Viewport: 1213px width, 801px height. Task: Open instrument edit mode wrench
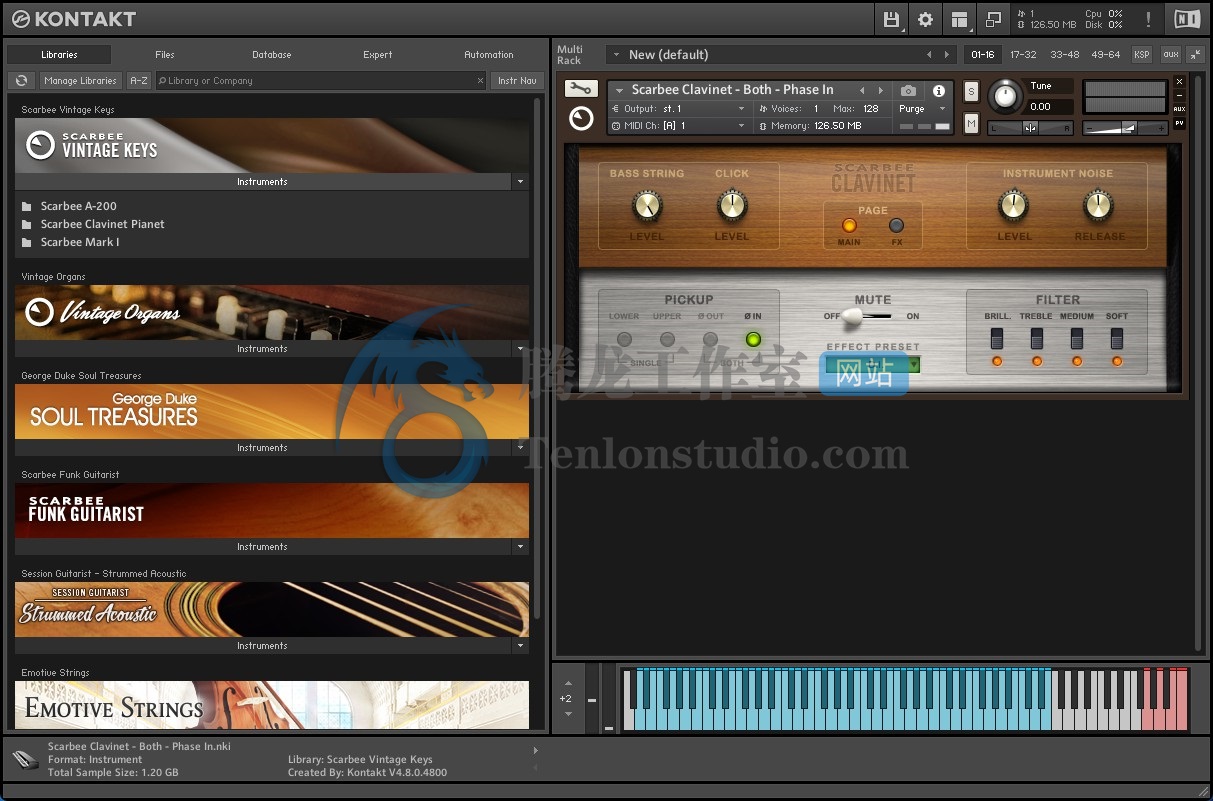580,89
